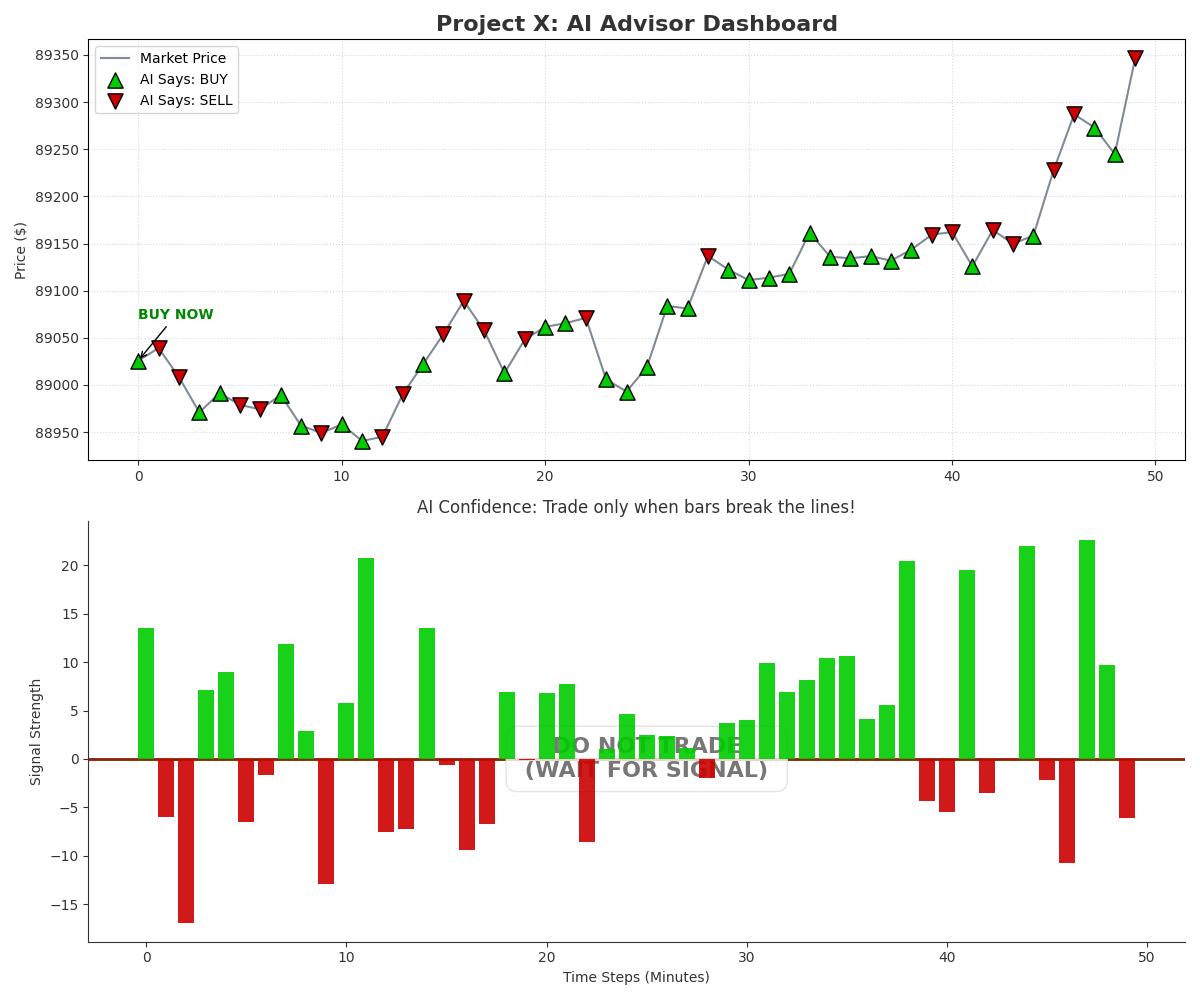Image resolution: width=1200 pixels, height=1000 pixels.
Task: Select the green BUY marker near minute 33
Action: [x=812, y=232]
